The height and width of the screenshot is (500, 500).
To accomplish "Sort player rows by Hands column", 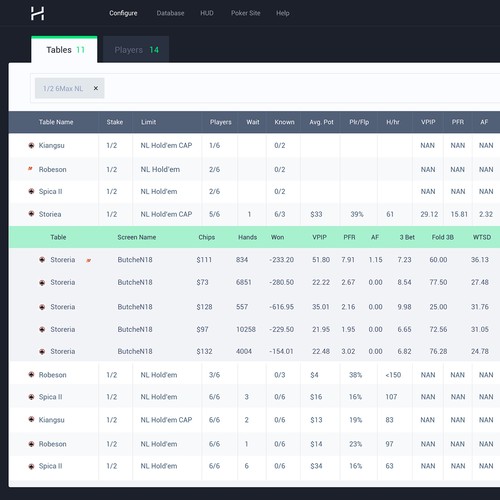I will pos(247,237).
